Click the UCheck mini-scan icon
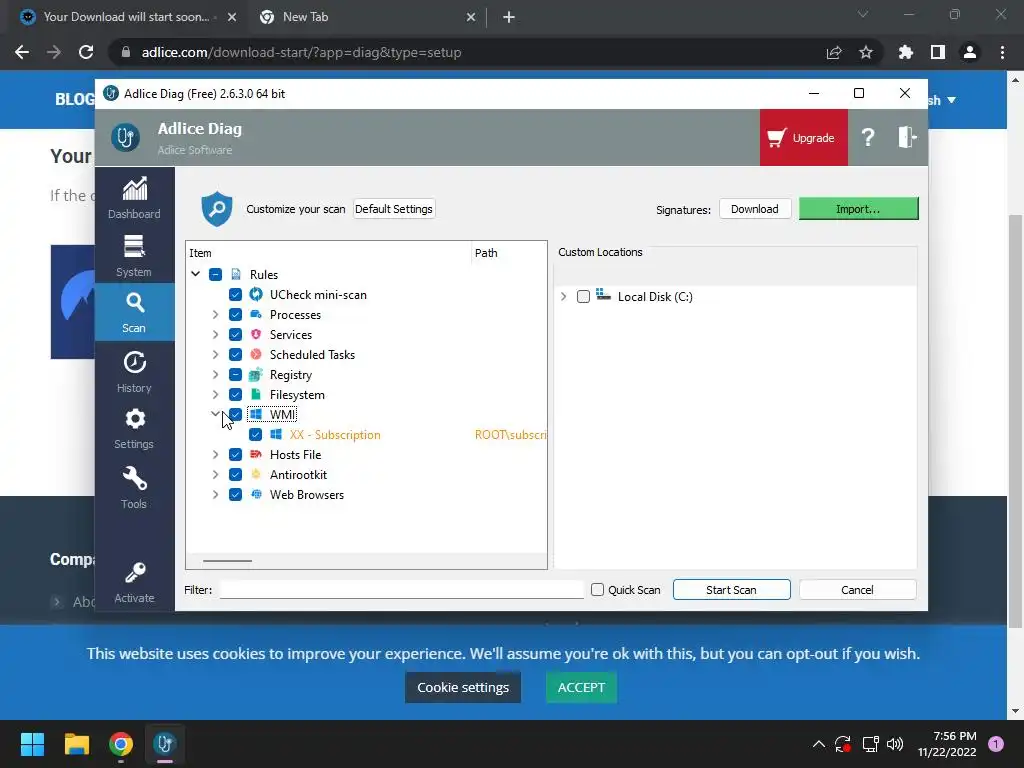The image size is (1024, 768). 256,295
